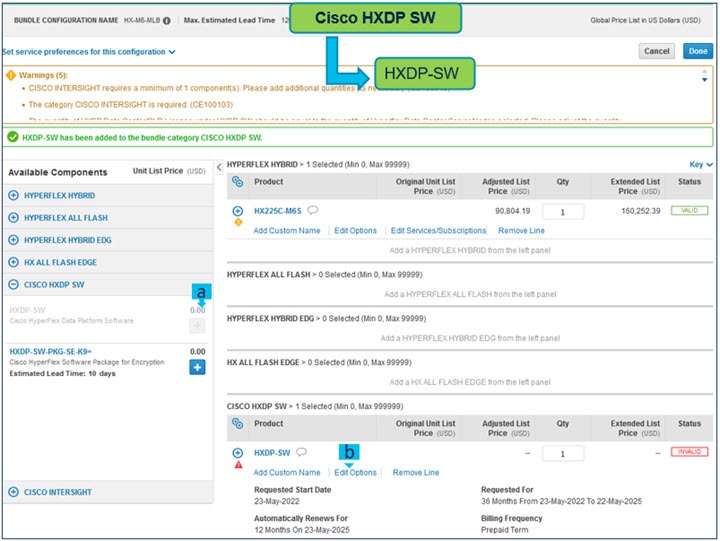Open comment bubble for HX225C-M6S
720x541 pixels.
coord(313,210)
